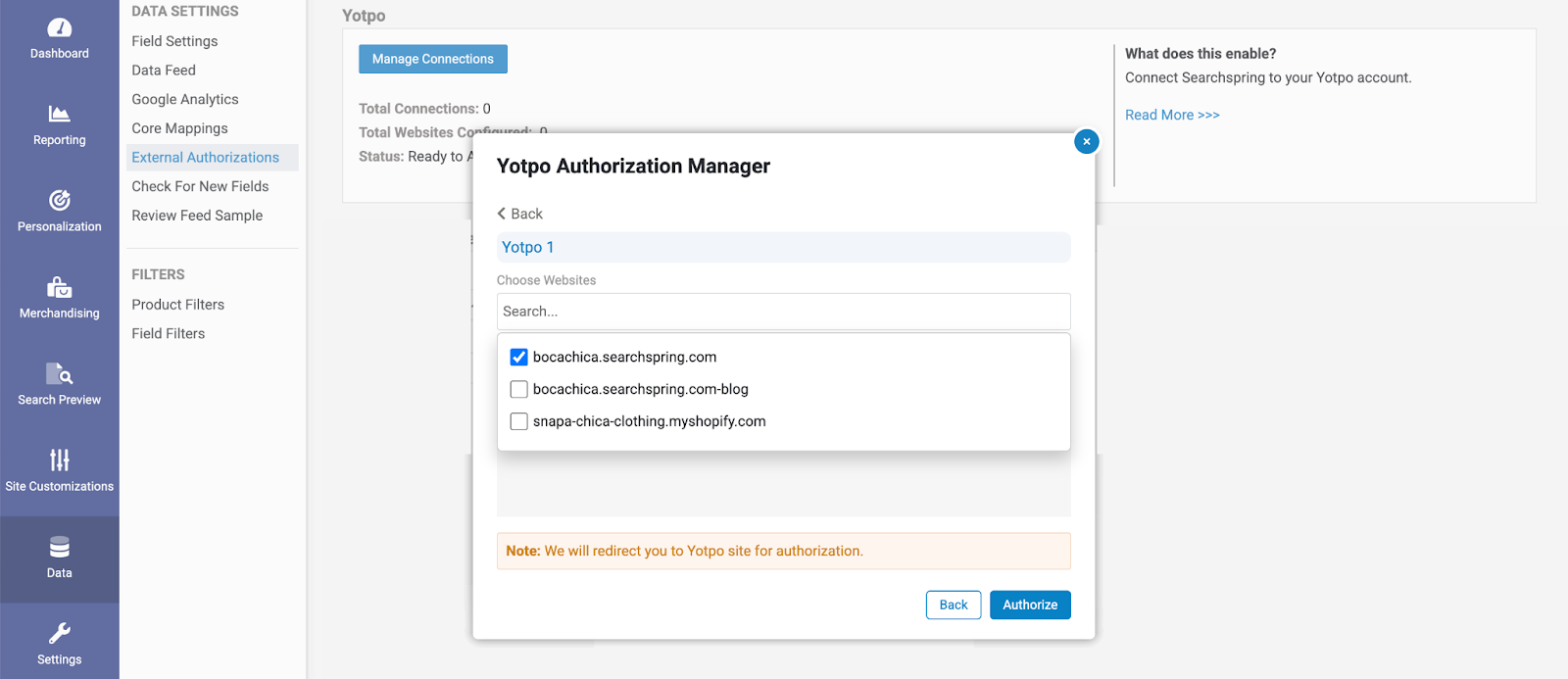Click the Authorize button
This screenshot has height=679, width=1568.
(1030, 605)
